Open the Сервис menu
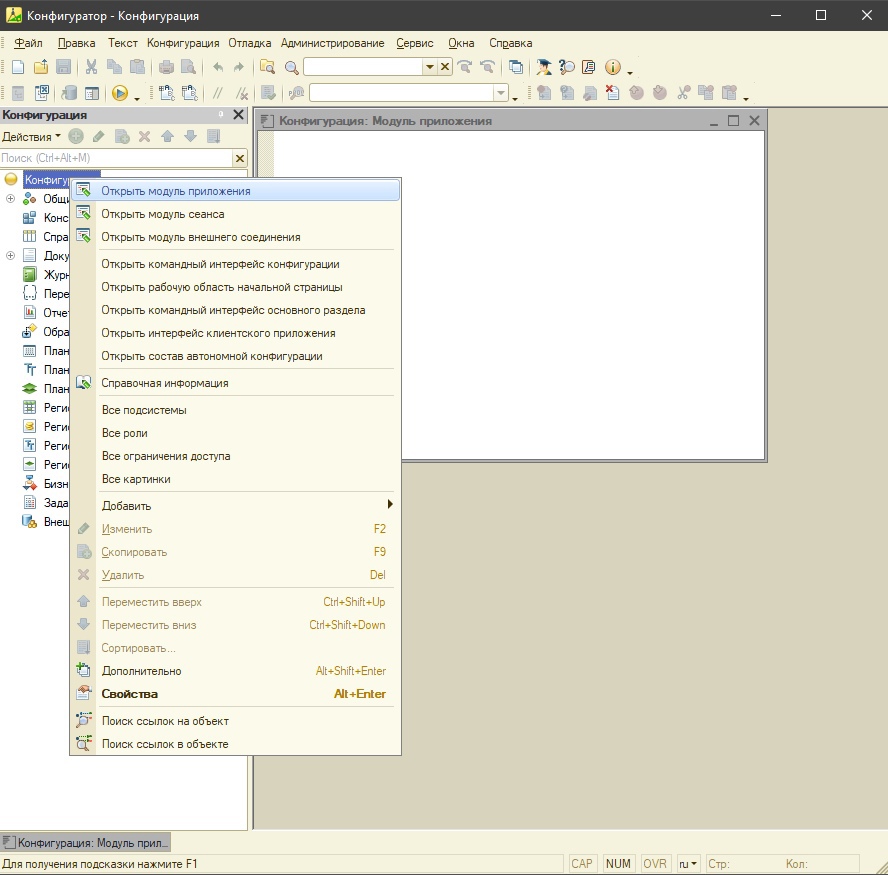 (x=415, y=43)
